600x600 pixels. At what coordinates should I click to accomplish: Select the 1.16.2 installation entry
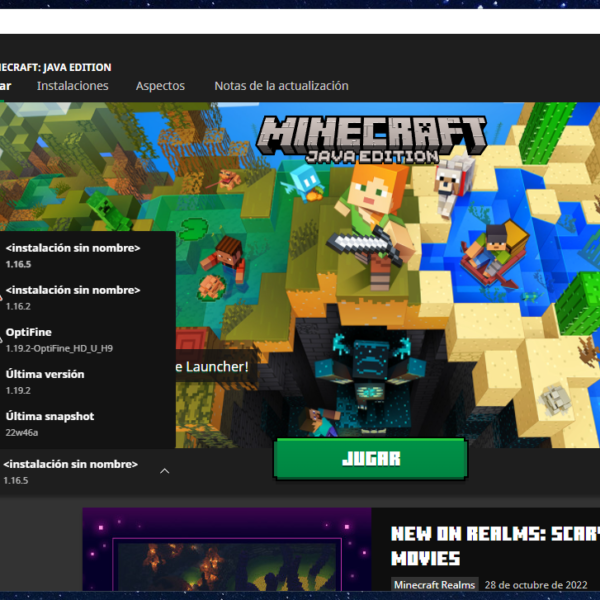(x=88, y=298)
